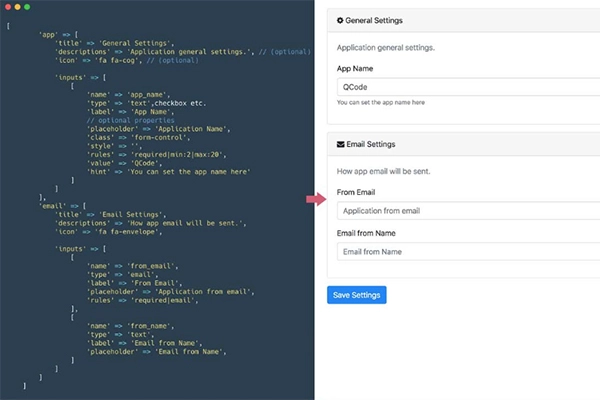Click the hint 'You can set the app name here'
The image size is (600, 400).
point(381,102)
